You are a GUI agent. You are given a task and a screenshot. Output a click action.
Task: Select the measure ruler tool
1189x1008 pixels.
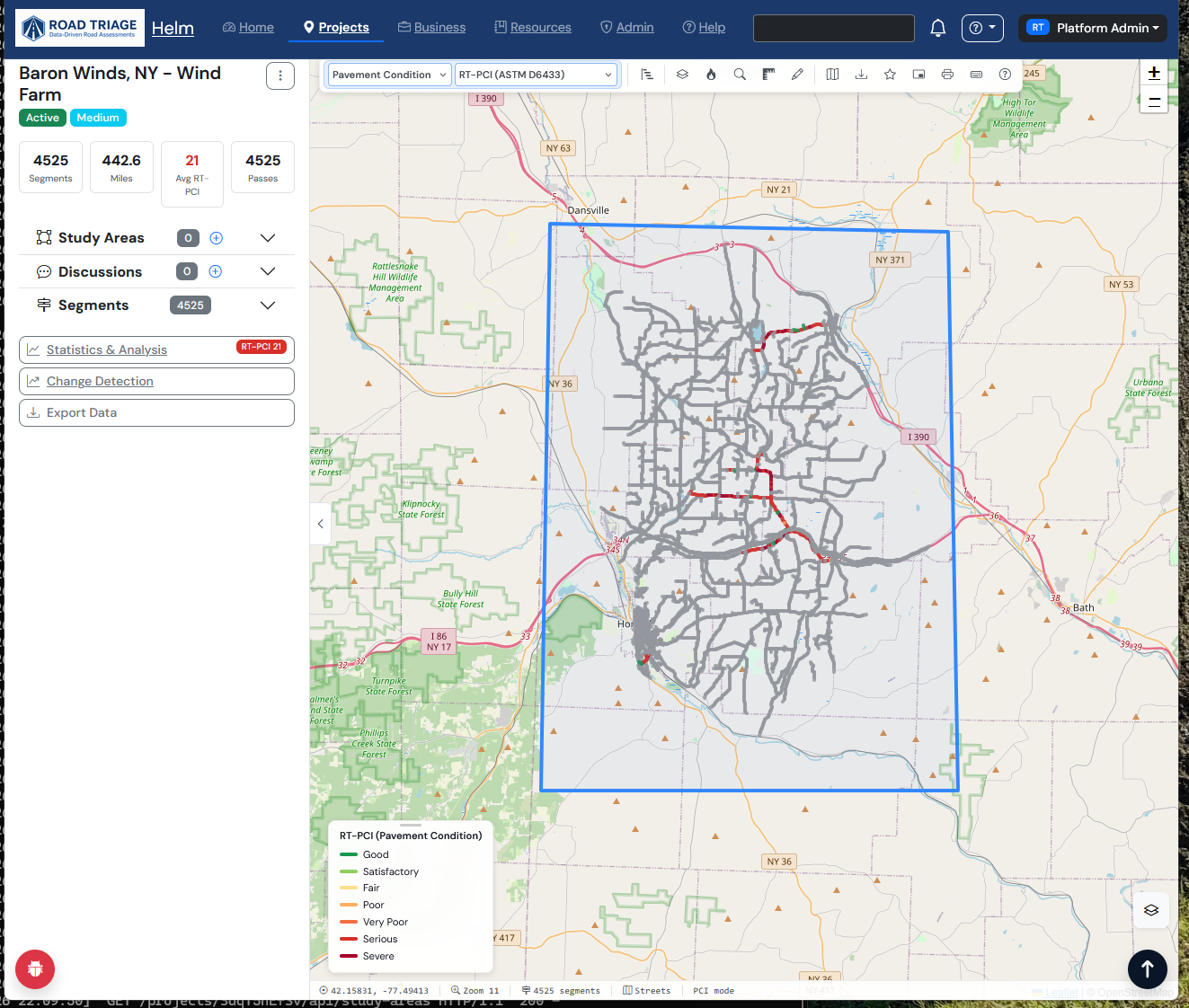(768, 75)
